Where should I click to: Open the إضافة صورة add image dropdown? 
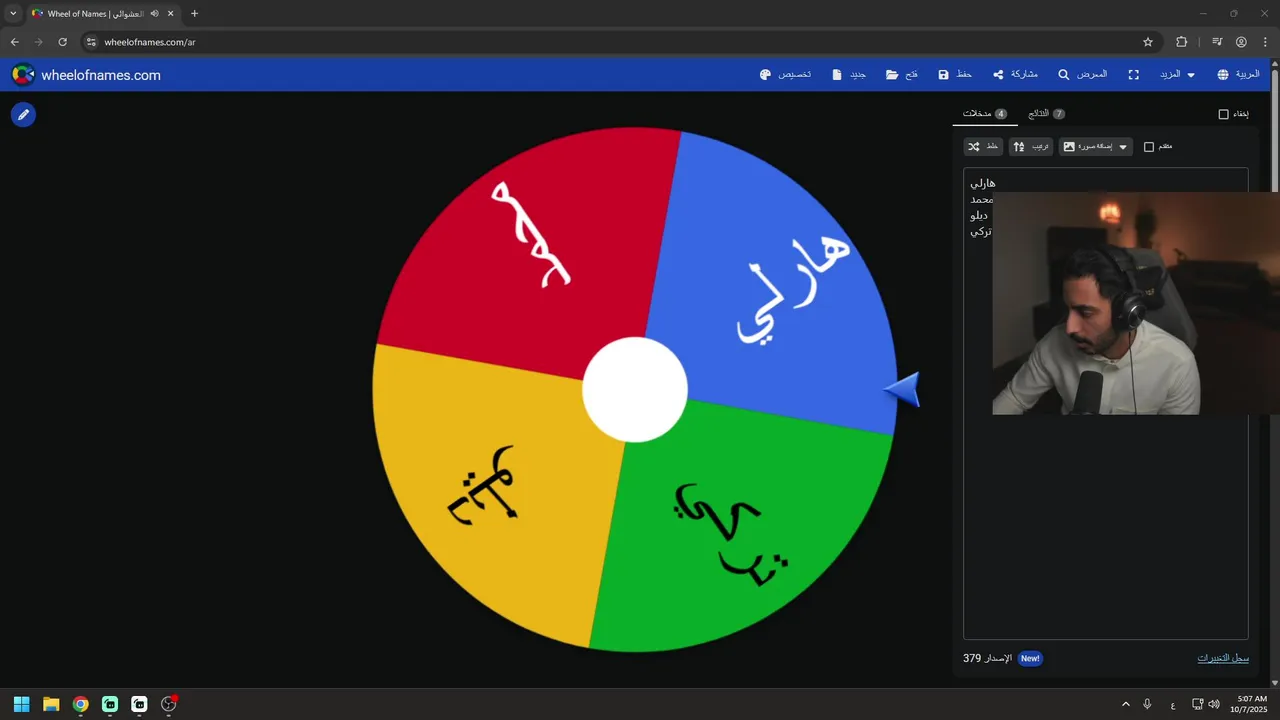[1095, 147]
